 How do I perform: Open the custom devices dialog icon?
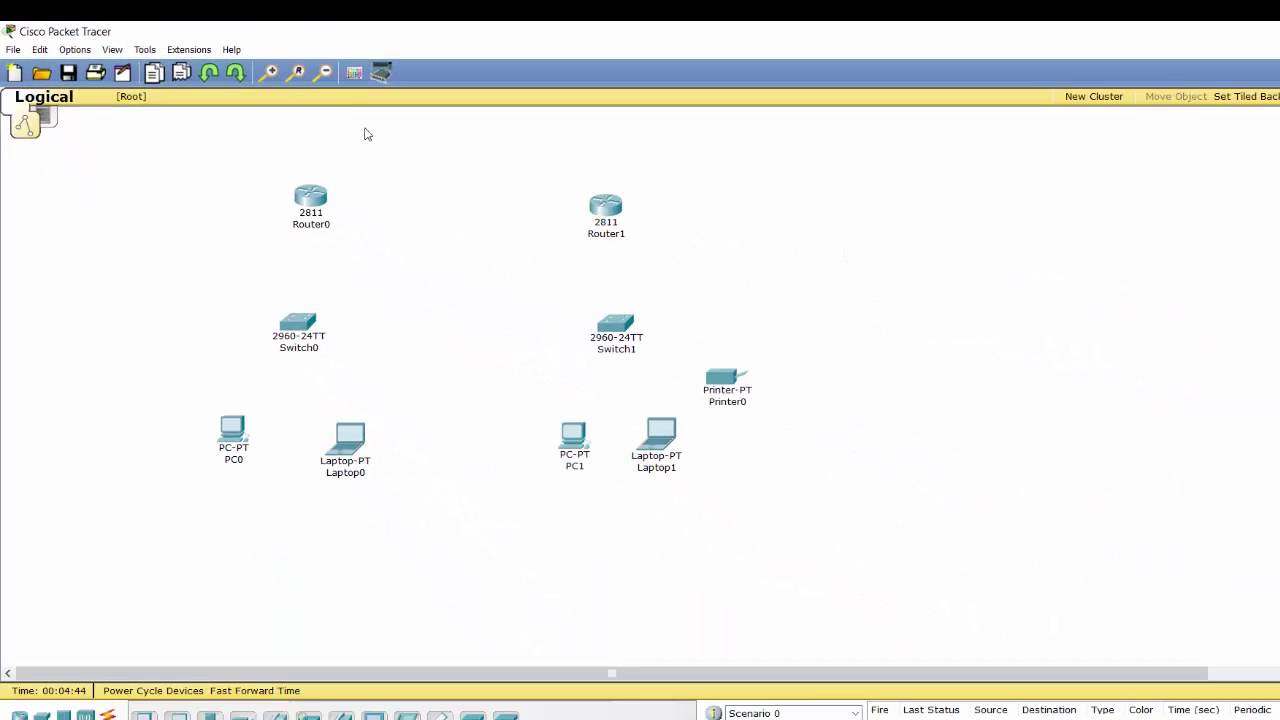point(381,73)
